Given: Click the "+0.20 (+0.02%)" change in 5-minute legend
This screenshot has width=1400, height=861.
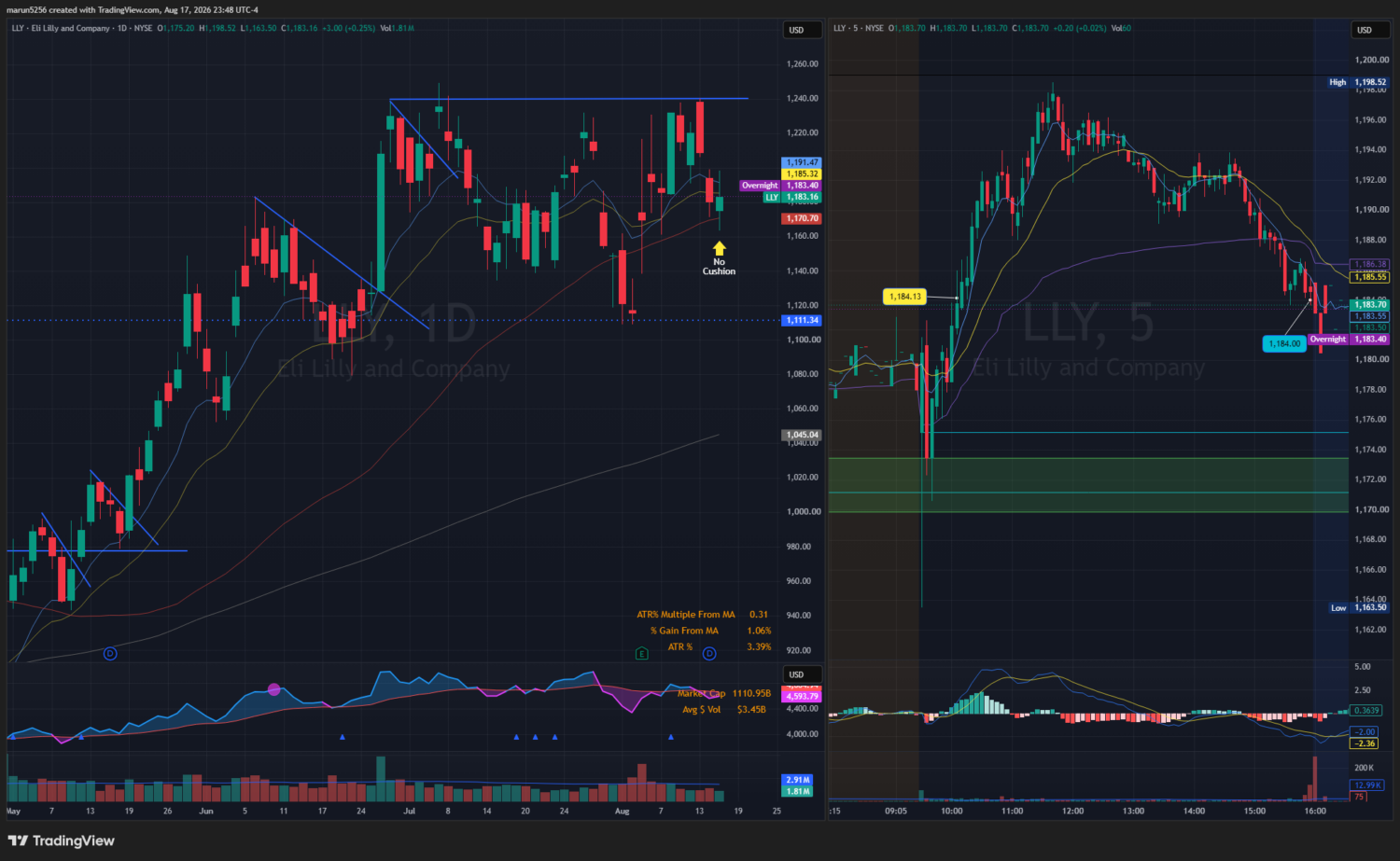Looking at the screenshot, I should [x=1080, y=28].
